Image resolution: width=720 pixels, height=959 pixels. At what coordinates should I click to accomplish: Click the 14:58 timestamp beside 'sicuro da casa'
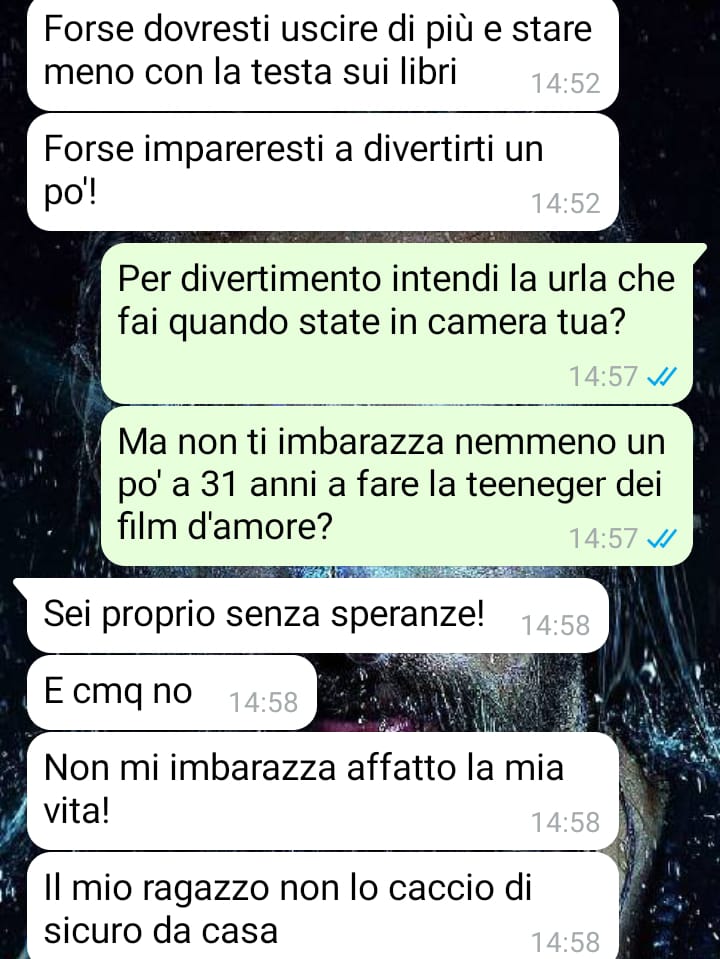coord(566,942)
